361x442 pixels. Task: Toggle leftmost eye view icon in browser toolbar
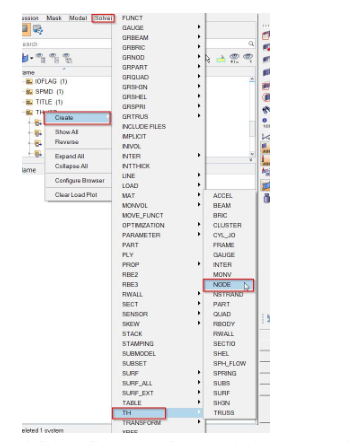tap(41, 58)
